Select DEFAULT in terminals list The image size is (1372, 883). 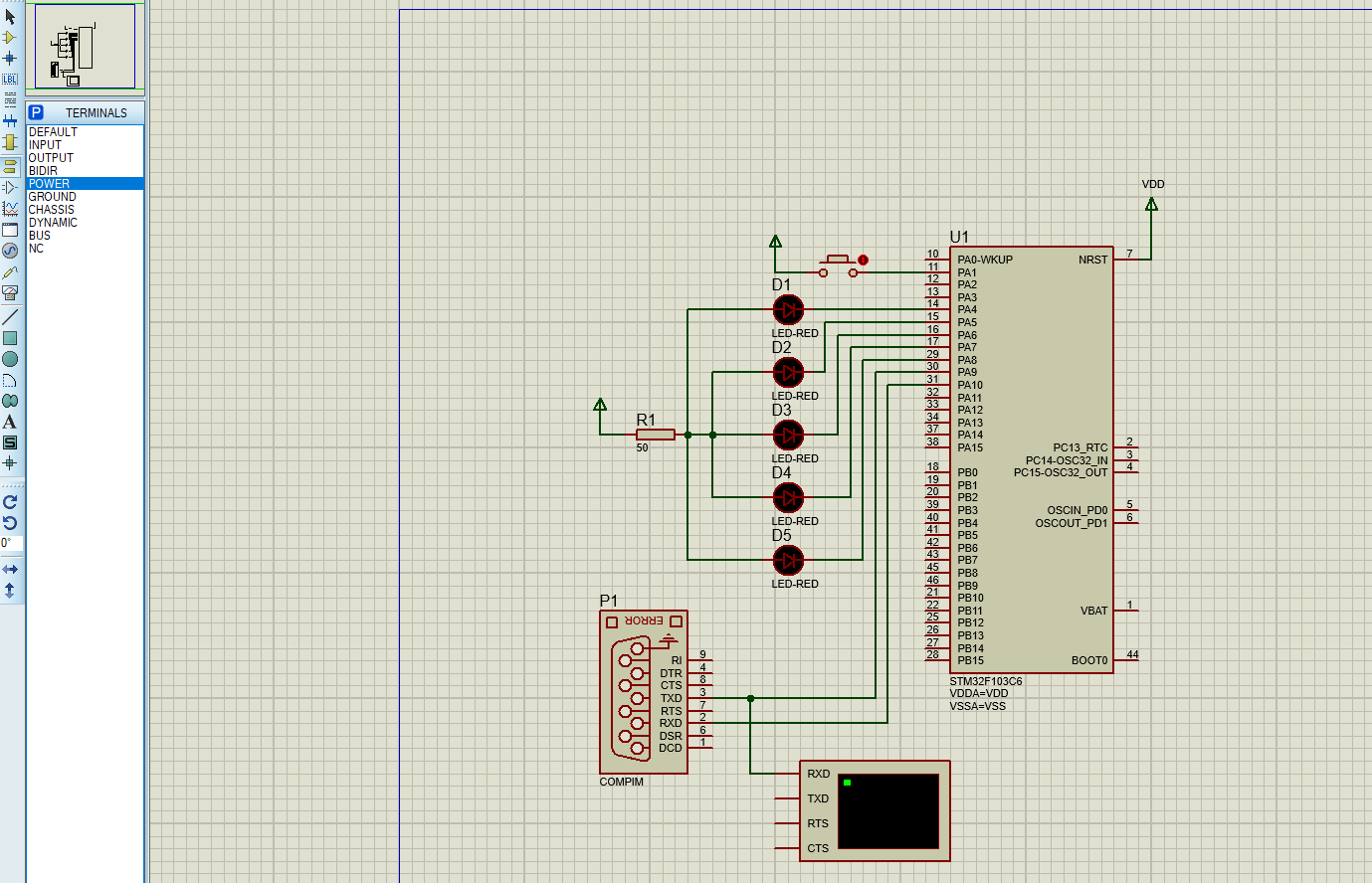86,131
